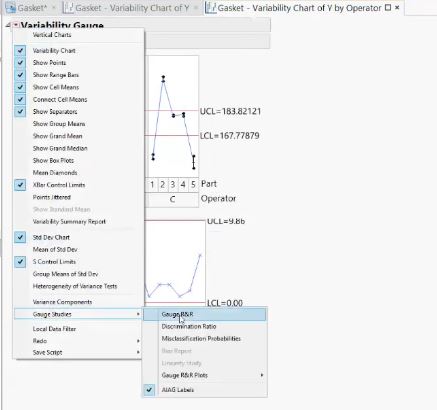
Task: Click Operator C group label
Action: click(172, 200)
